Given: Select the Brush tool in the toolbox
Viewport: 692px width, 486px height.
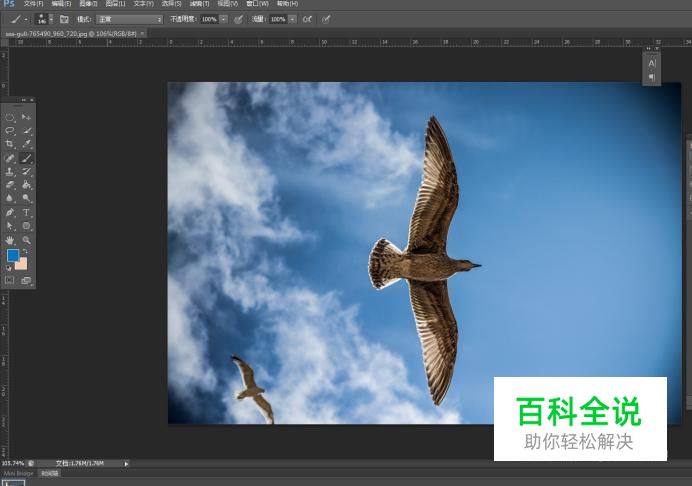Looking at the screenshot, I should pyautogui.click(x=26, y=158).
